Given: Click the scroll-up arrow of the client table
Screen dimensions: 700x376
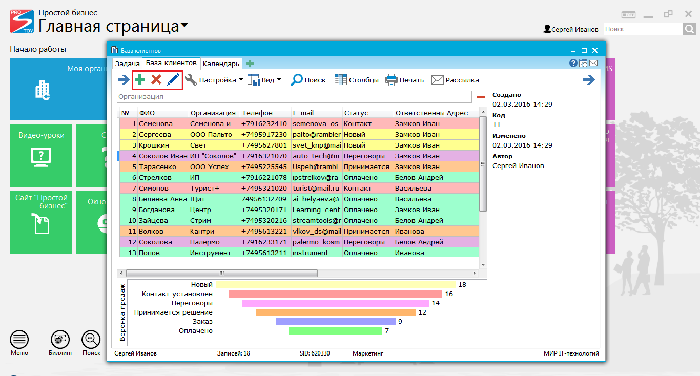Looking at the screenshot, I should pos(483,111).
